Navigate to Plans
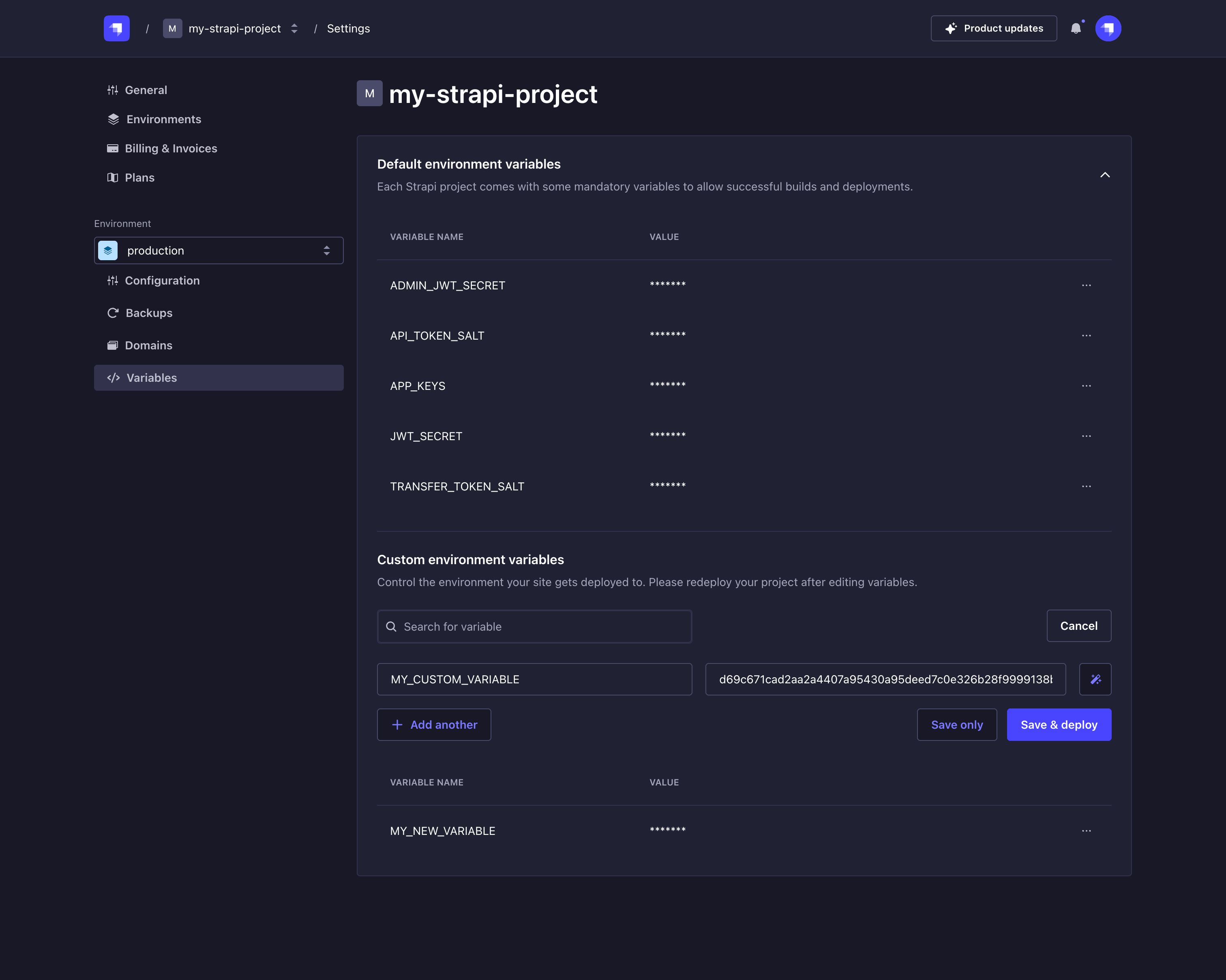This screenshot has height=980, width=1226. pos(131,178)
